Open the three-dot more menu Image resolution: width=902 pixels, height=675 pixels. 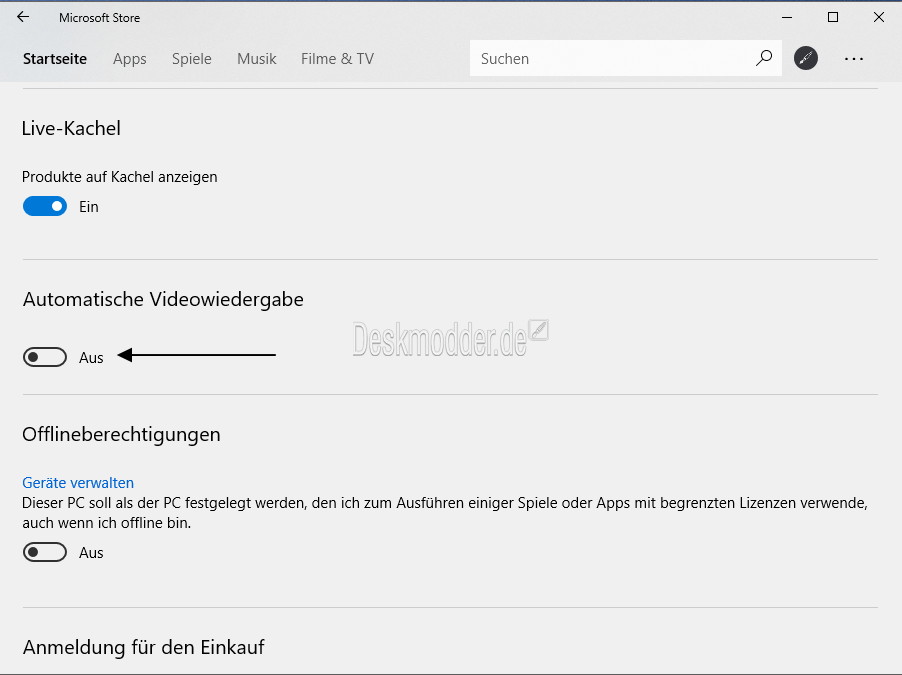point(854,59)
